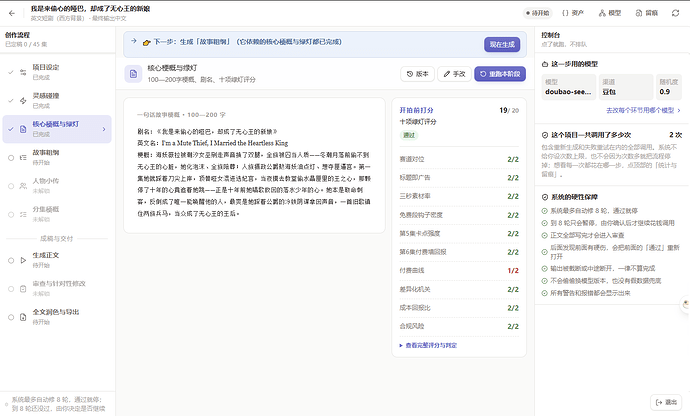
Task: Select the 灵感碰撞 step label
Action: tap(46, 96)
